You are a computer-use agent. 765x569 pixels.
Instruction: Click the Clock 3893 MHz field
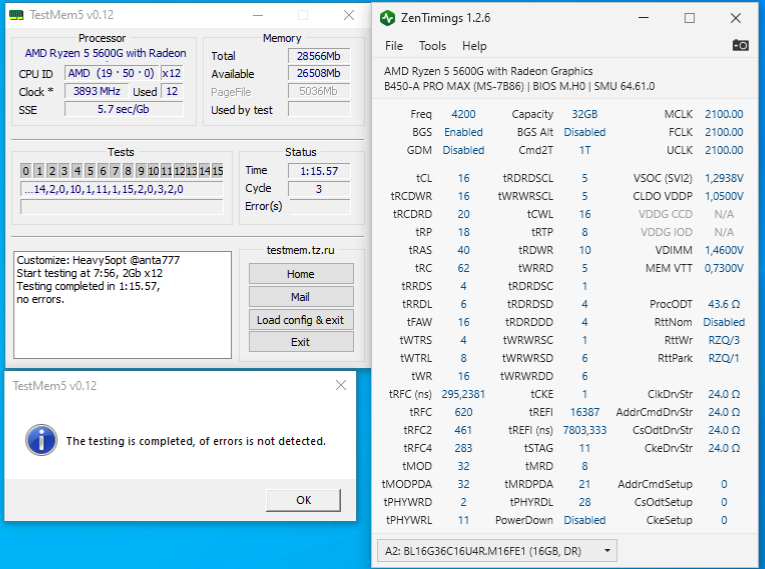coord(97,91)
